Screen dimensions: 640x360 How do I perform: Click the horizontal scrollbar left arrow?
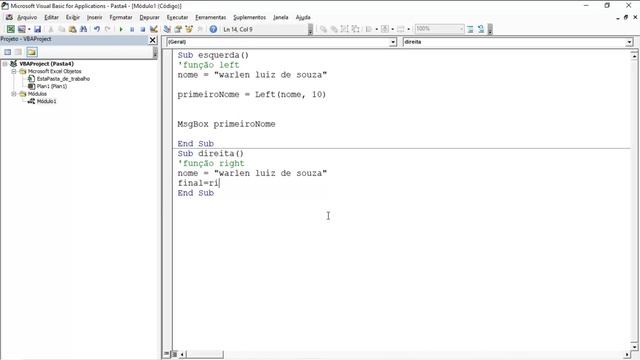tap(182, 354)
